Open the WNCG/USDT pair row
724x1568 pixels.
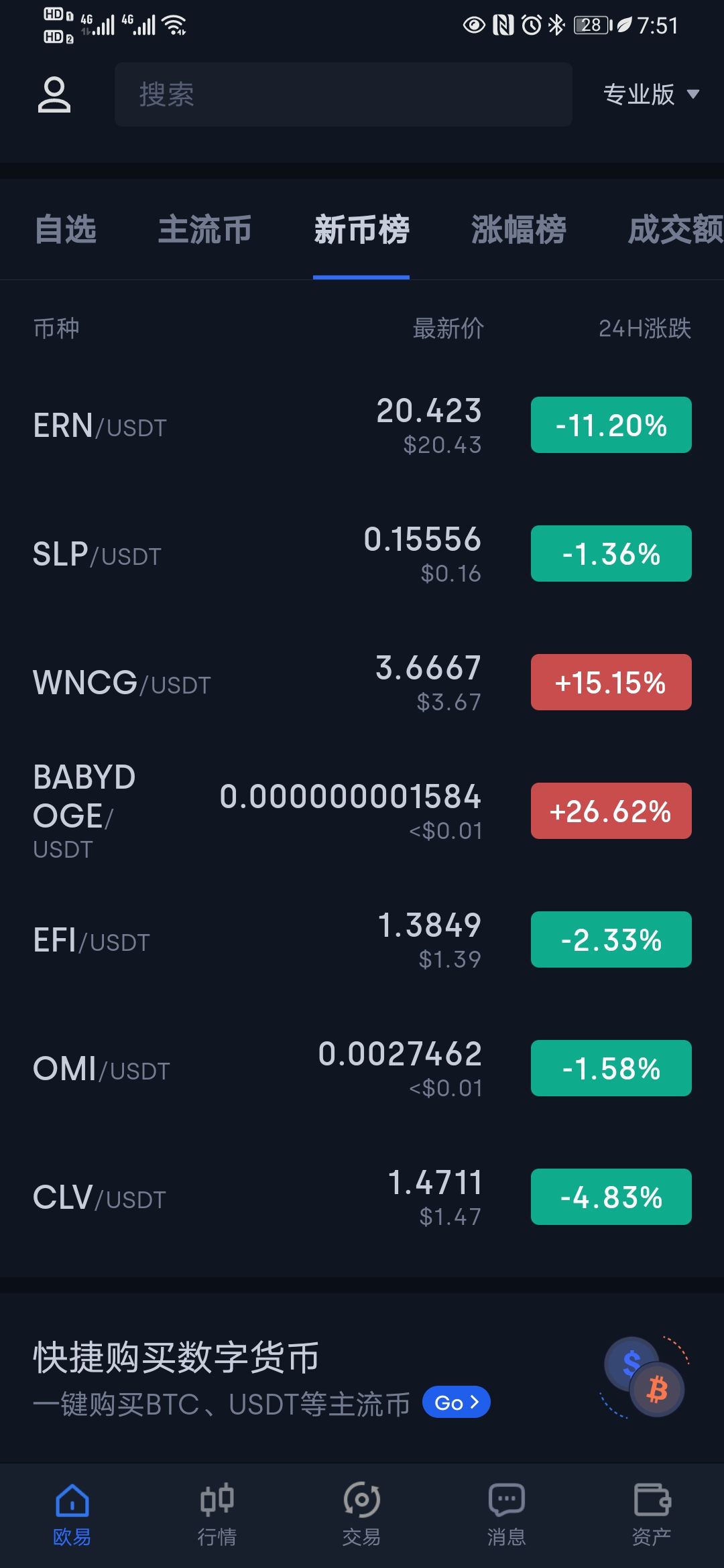pos(362,682)
